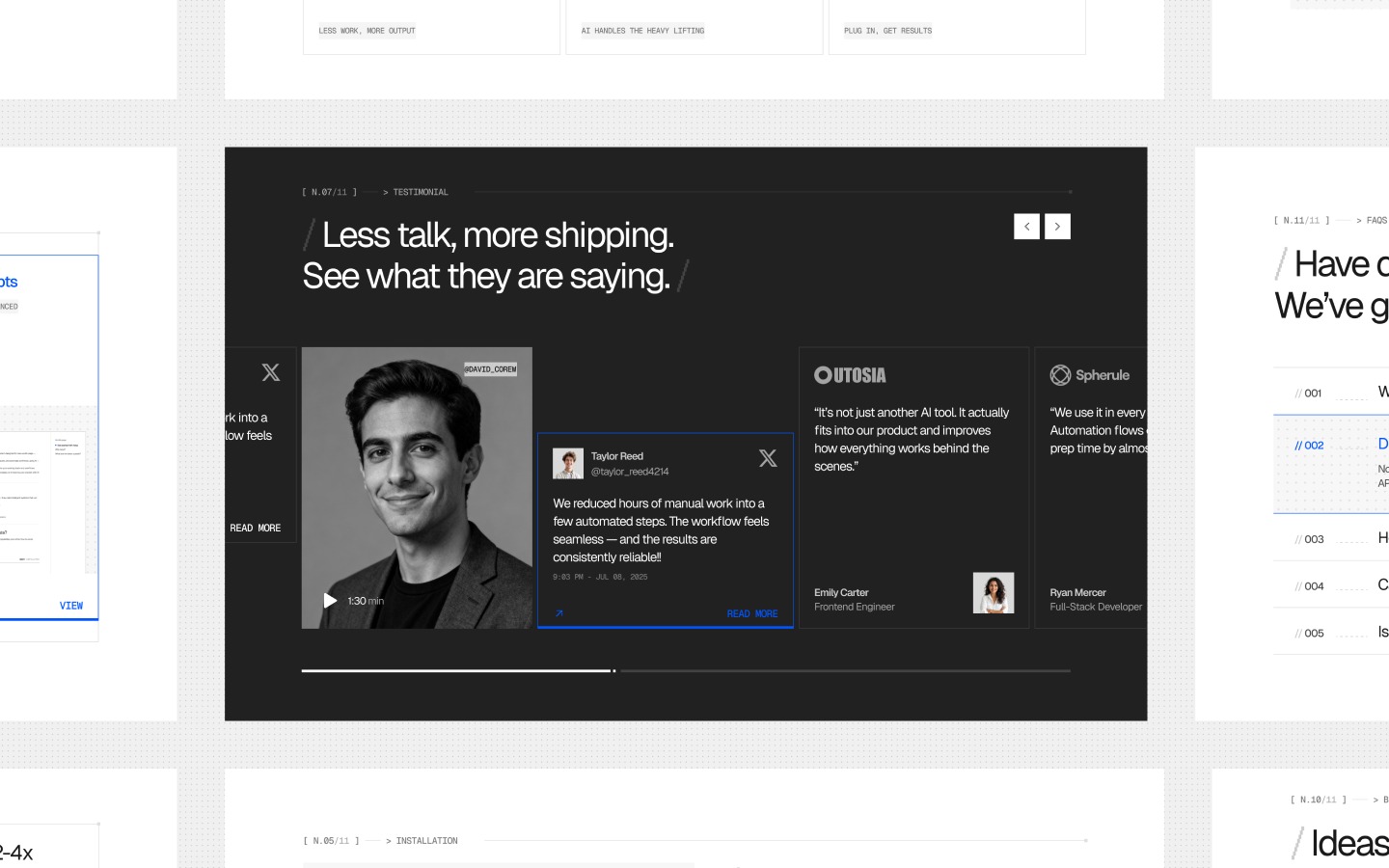
Task: Click Emily Carter's profile photo
Action: click(x=994, y=593)
